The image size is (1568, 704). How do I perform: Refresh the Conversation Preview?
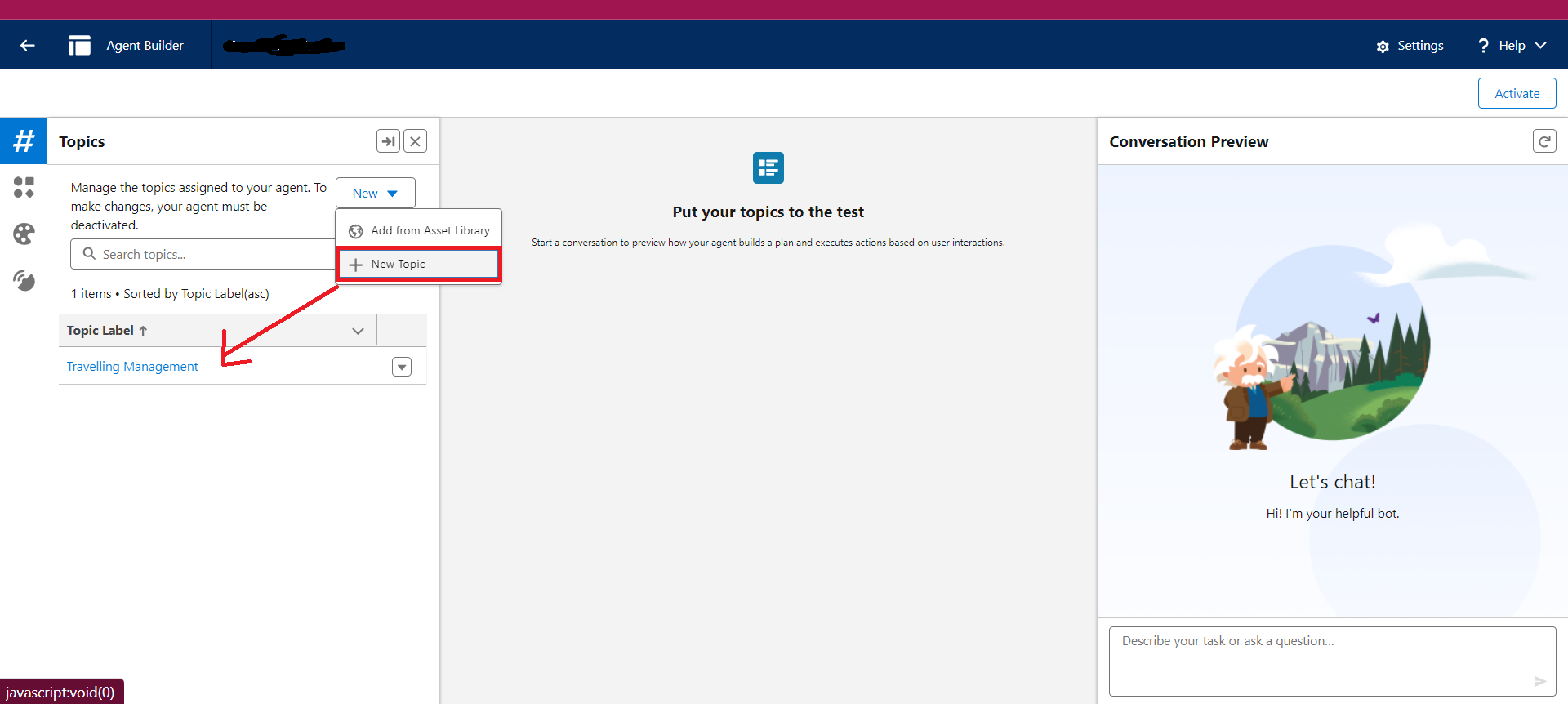1543,141
